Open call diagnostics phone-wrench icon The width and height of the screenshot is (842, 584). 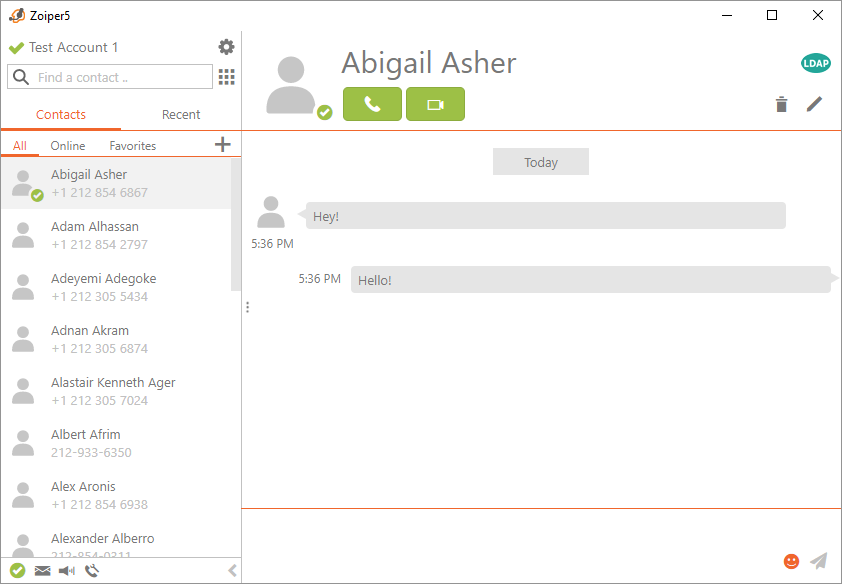click(92, 571)
